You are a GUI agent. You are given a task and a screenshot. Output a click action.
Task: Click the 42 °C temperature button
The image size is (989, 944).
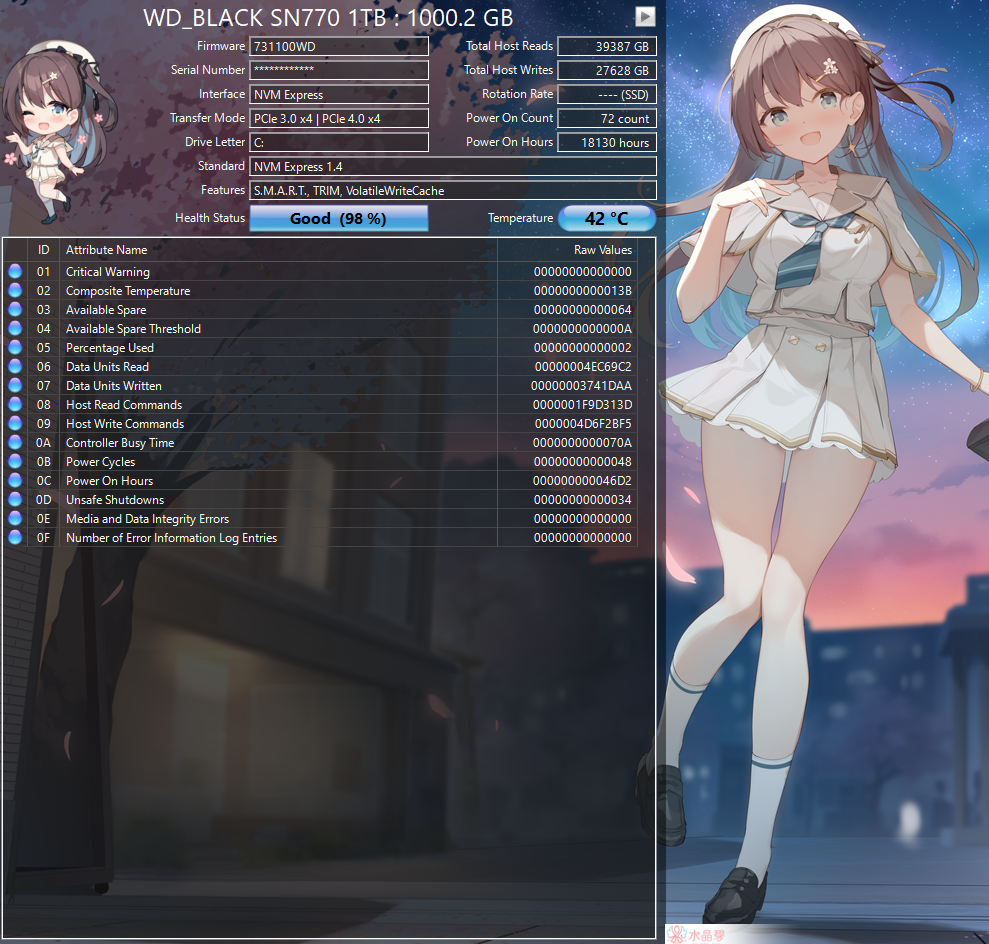pos(607,218)
